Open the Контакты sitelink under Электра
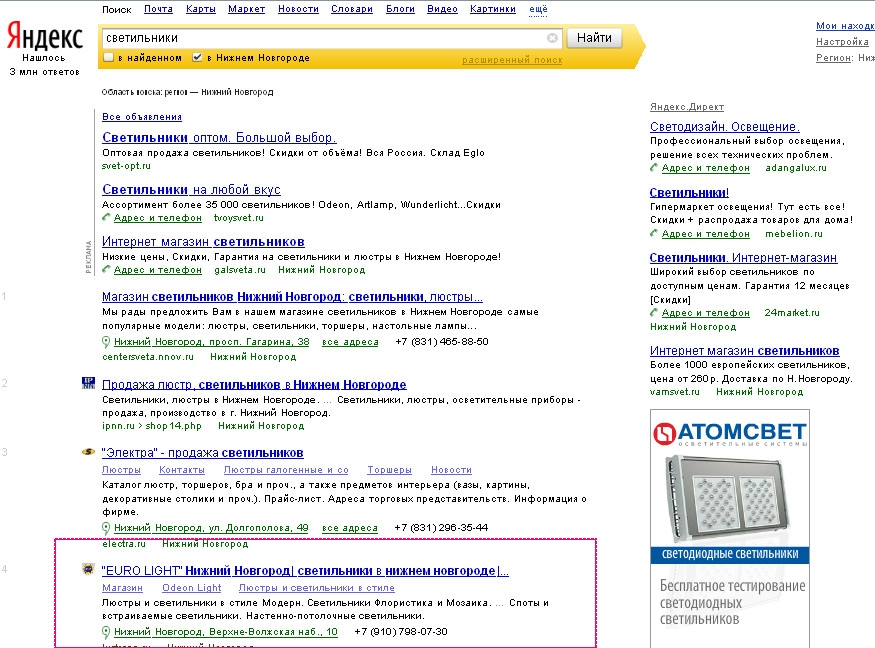 [x=182, y=470]
